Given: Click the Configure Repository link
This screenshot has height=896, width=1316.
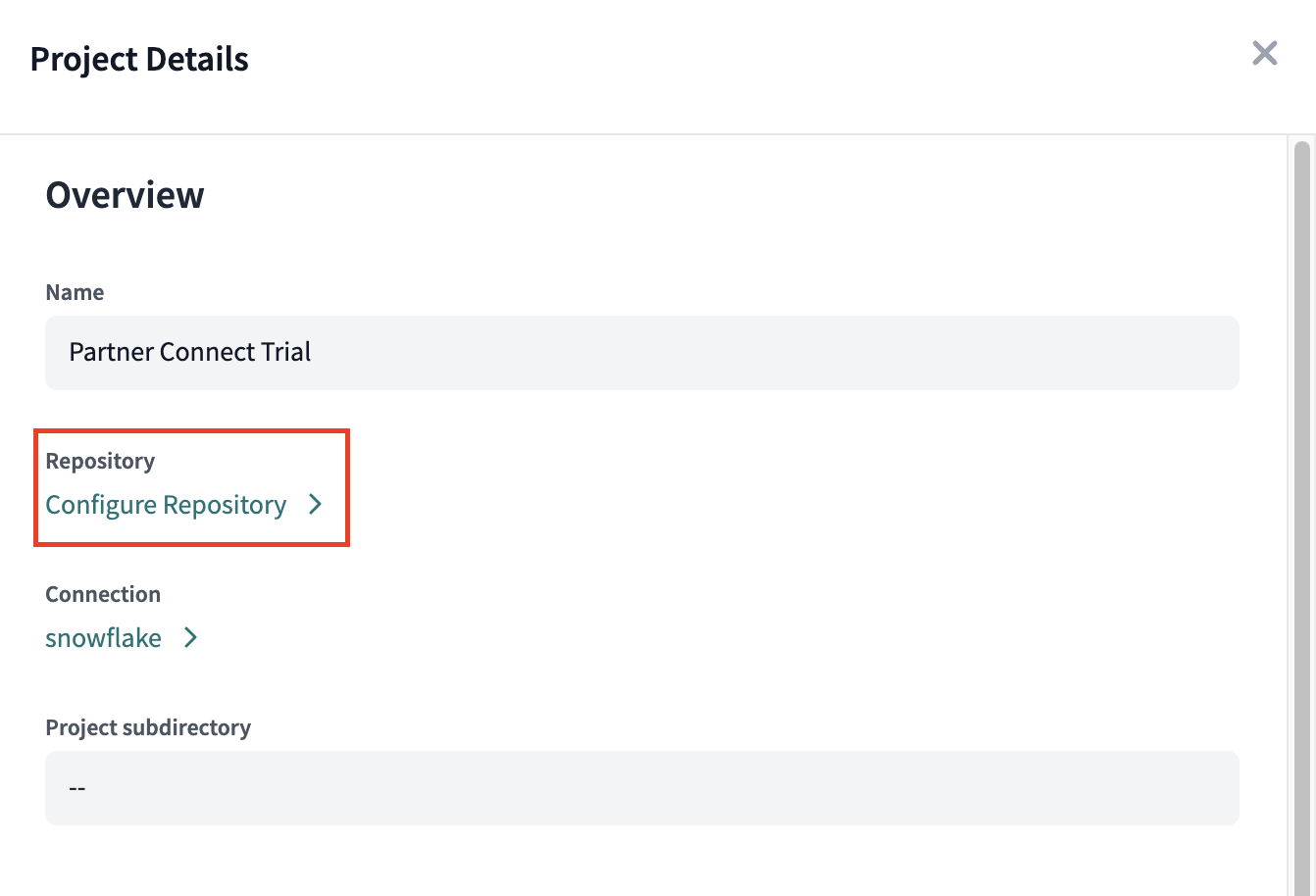Looking at the screenshot, I should coord(166,505).
